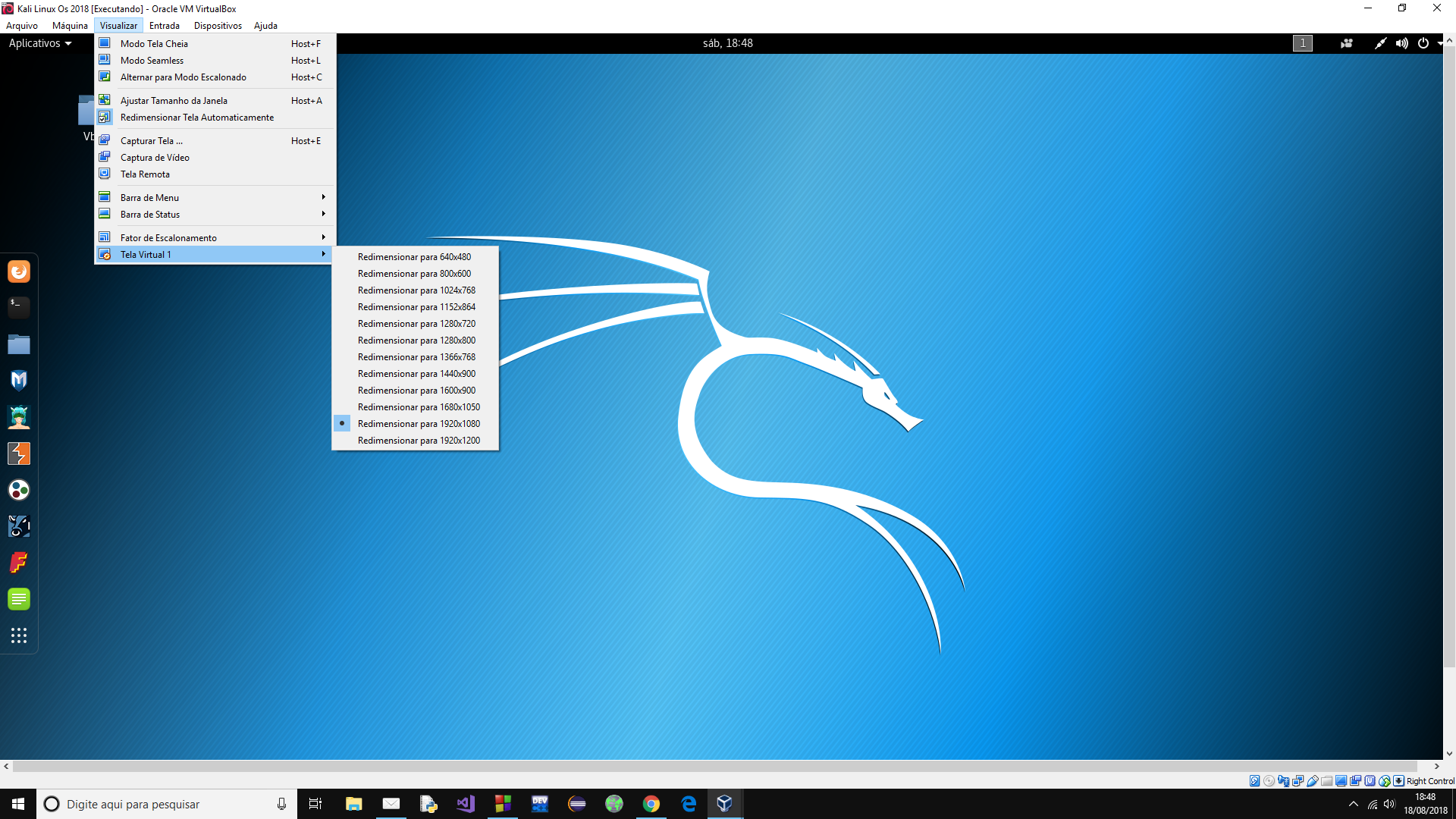Screen dimensions: 1456x819
Task: Open Maltego from the Kali dock
Action: point(19,490)
